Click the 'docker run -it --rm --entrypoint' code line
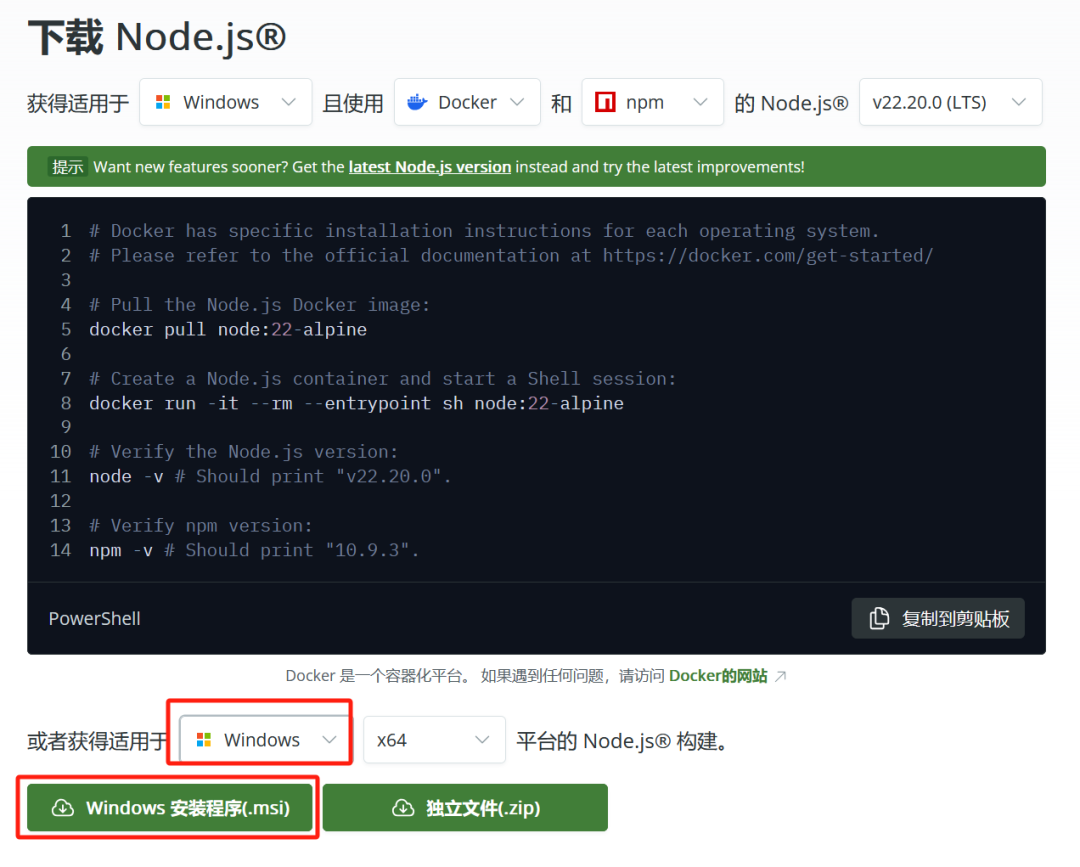 click(356, 403)
